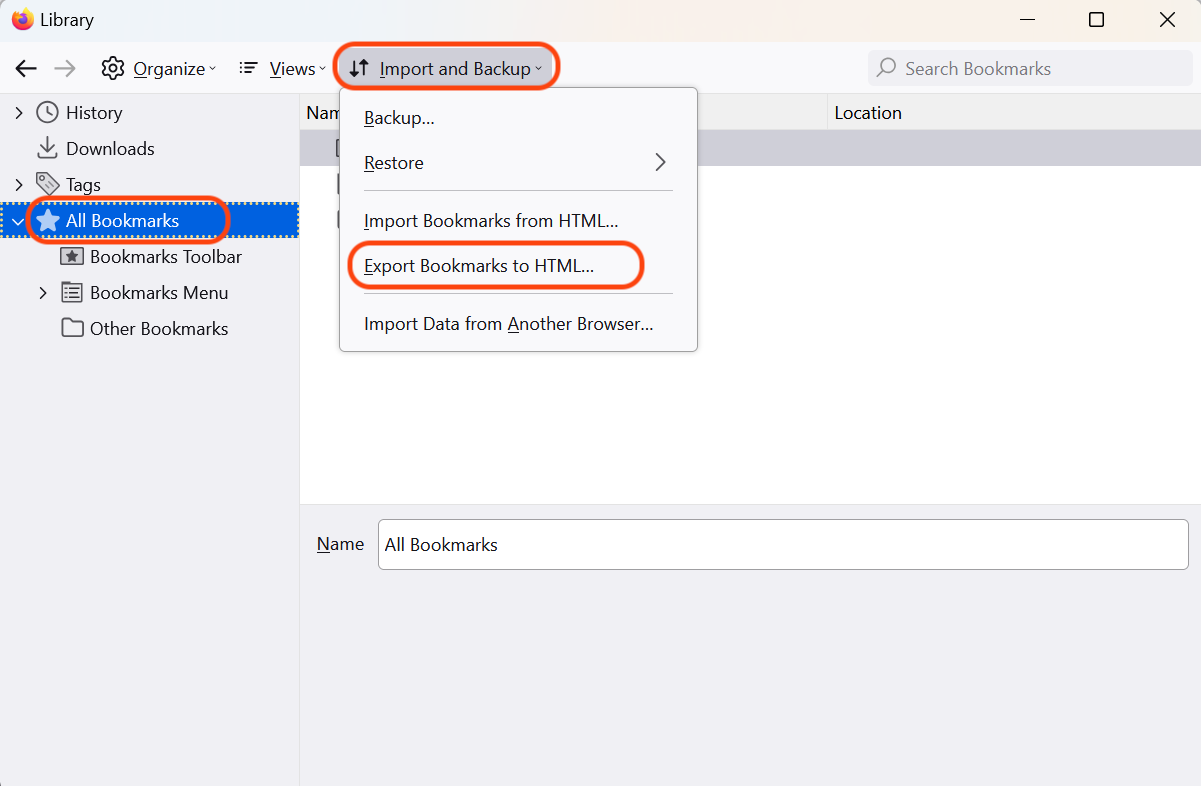
Task: Click the Import and Backup arrows icon
Action: click(359, 69)
